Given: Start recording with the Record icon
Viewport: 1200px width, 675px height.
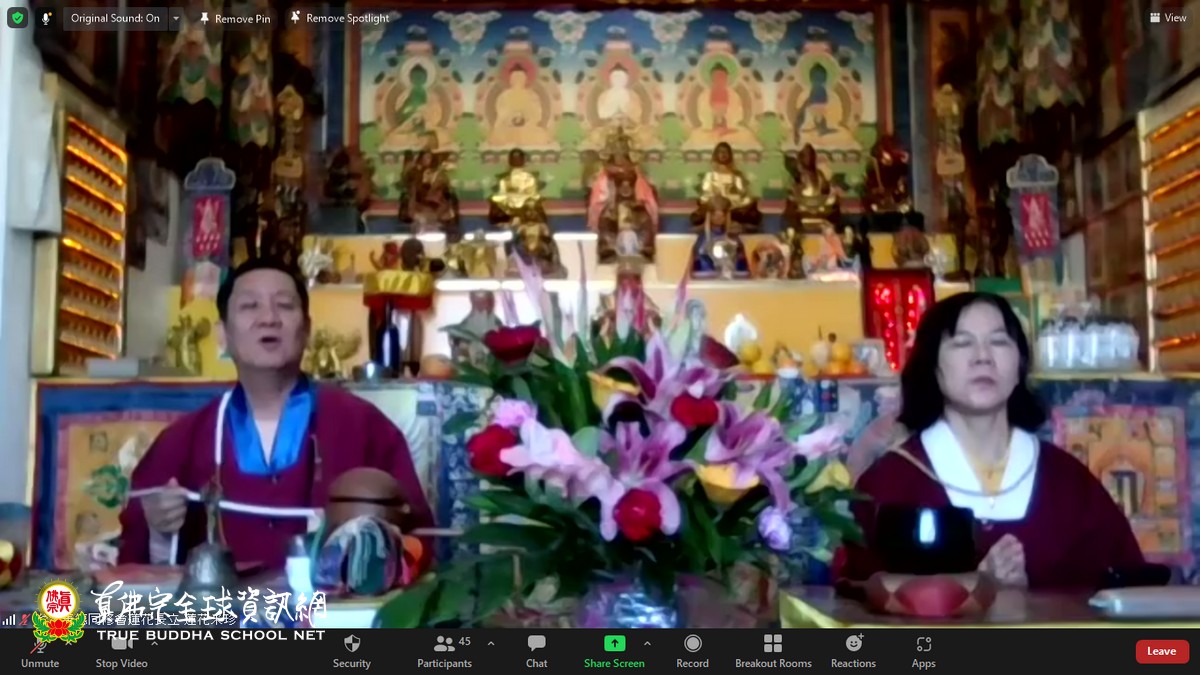Looking at the screenshot, I should [x=692, y=644].
